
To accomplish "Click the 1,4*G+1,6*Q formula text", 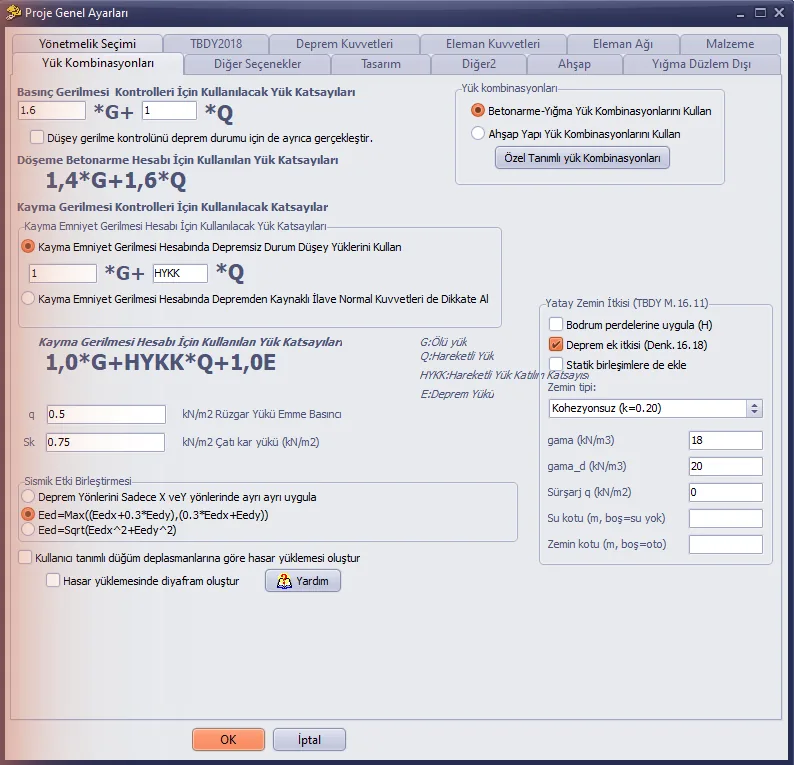I will (116, 181).
